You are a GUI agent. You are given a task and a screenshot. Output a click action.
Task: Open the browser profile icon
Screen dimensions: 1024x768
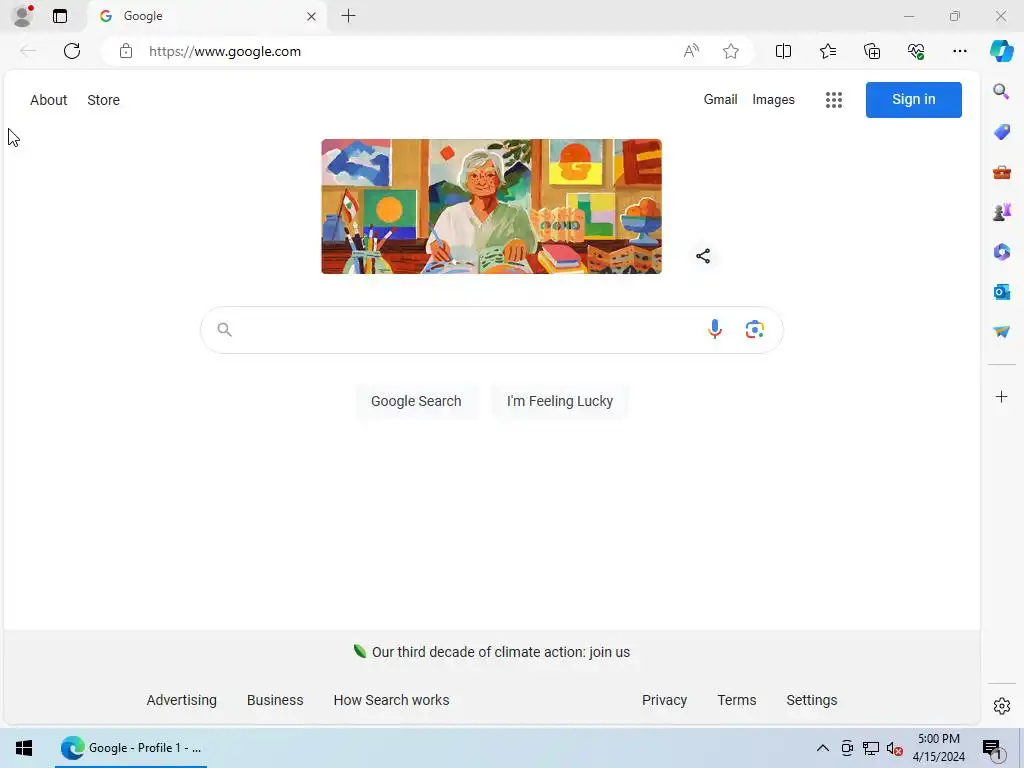23,16
